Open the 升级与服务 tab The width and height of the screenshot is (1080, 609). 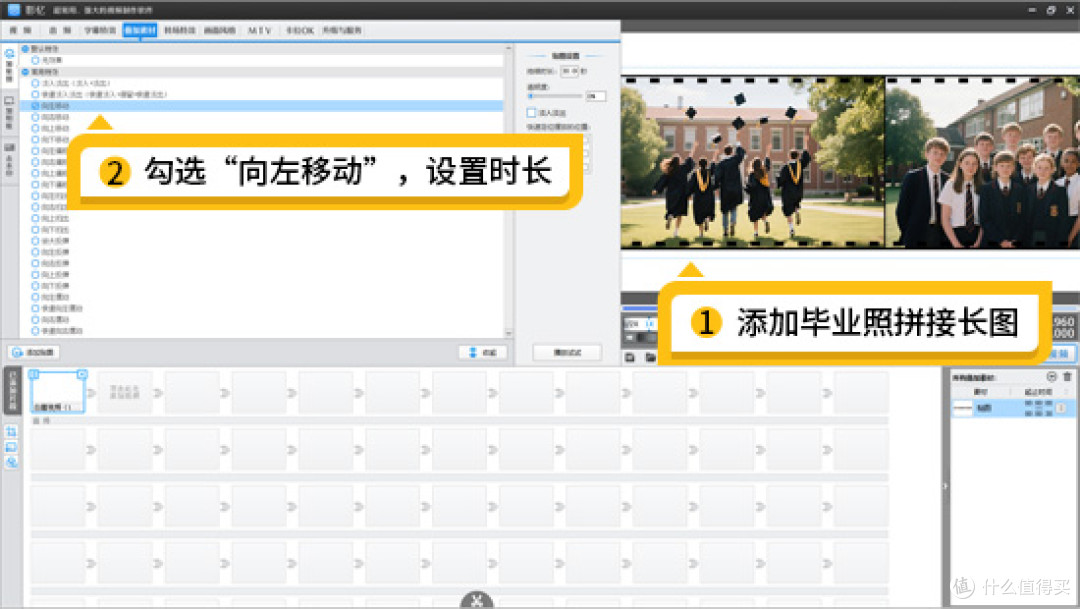tap(342, 30)
